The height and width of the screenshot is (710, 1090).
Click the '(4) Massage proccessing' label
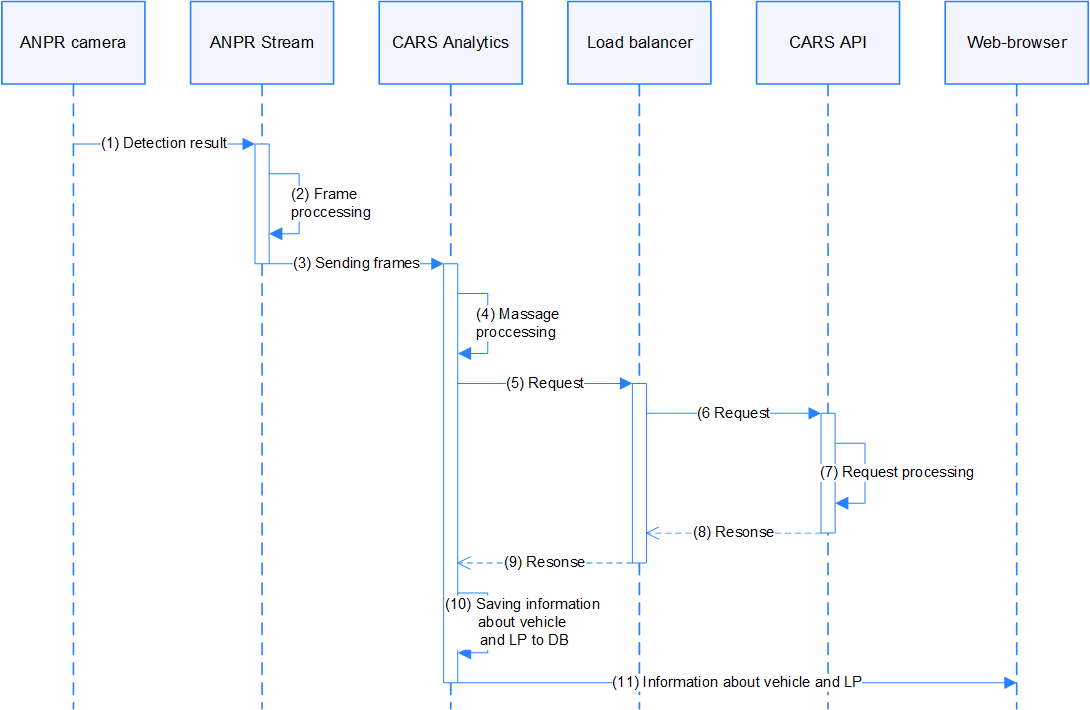click(515, 323)
